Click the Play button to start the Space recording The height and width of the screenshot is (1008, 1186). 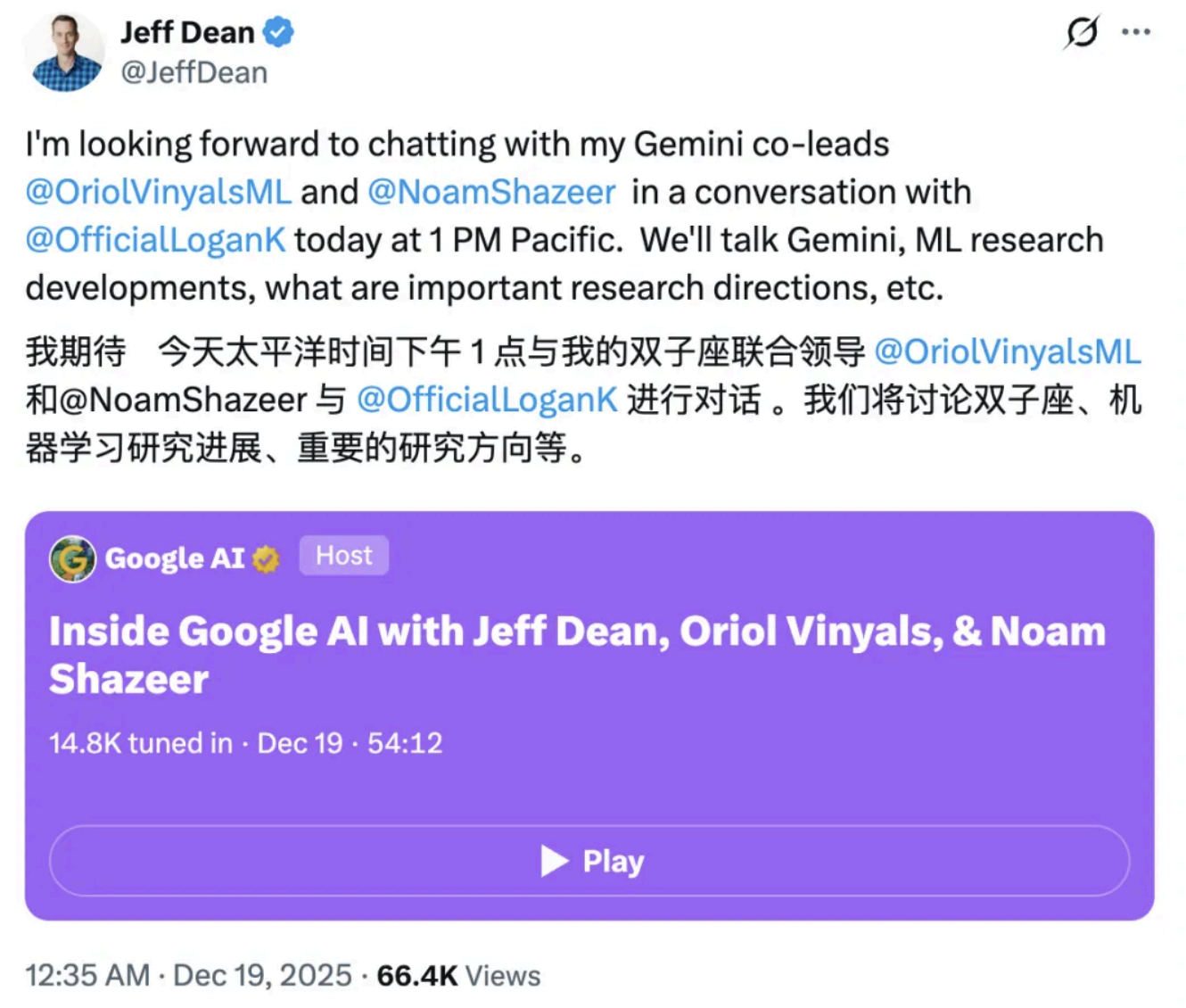592,860
